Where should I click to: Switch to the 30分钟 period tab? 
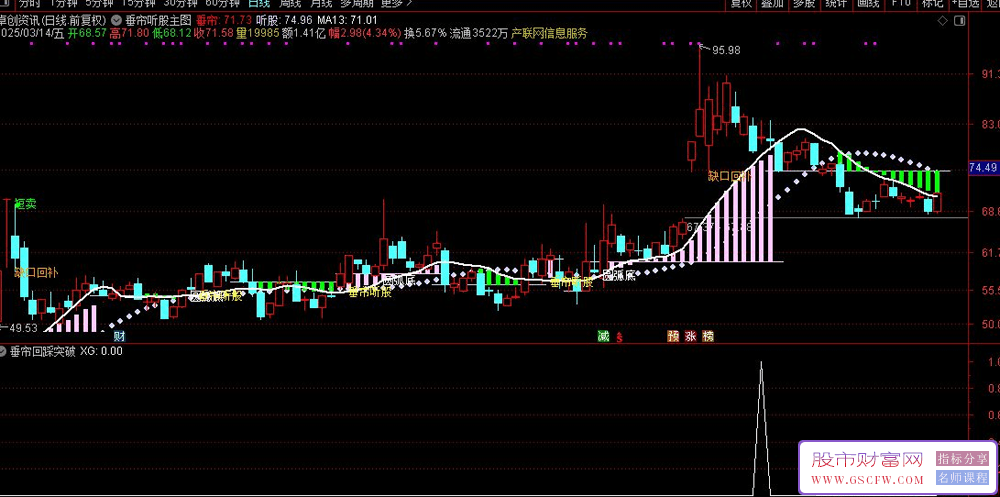tap(179, 3)
